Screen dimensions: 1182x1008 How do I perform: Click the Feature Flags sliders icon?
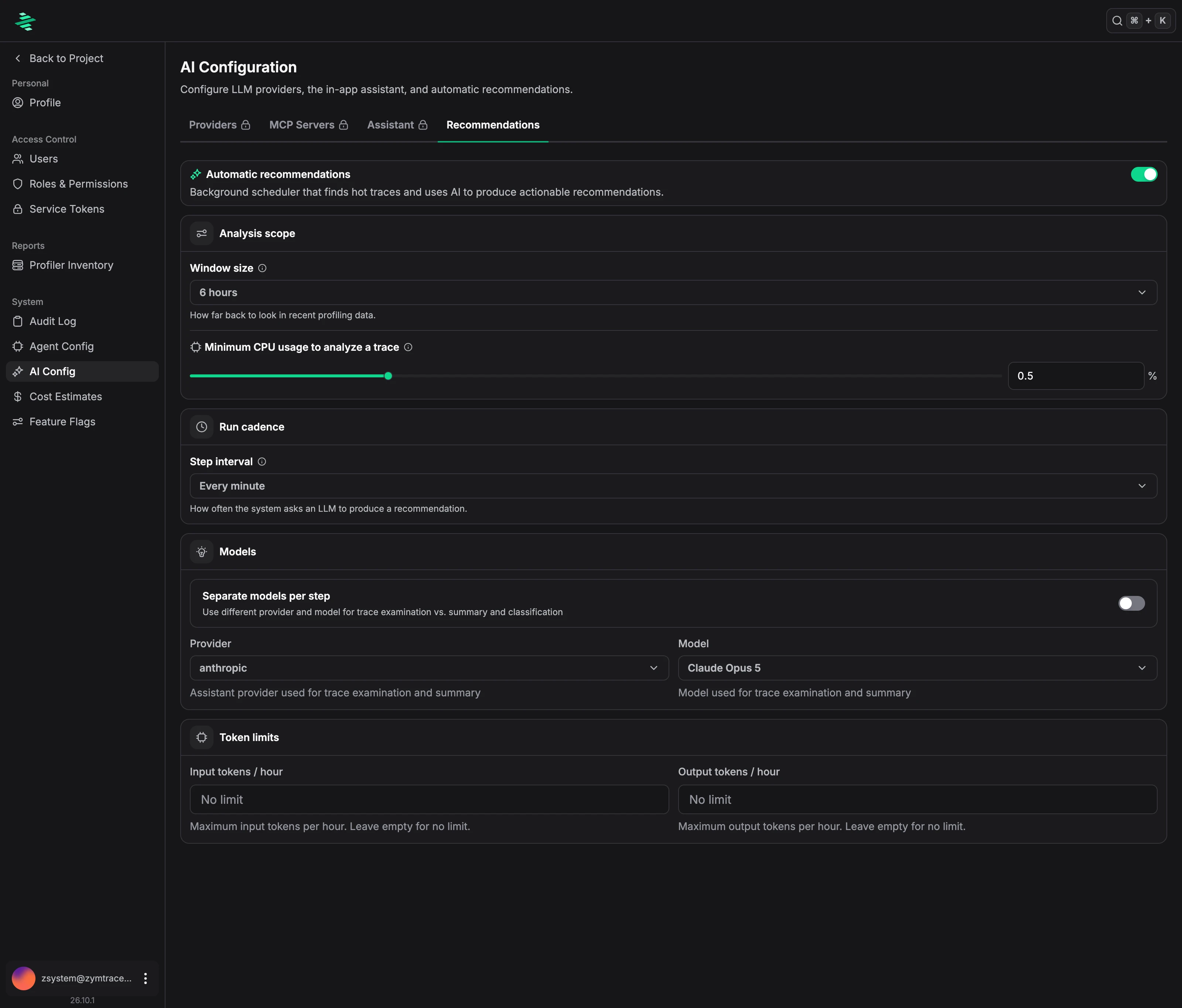18,421
